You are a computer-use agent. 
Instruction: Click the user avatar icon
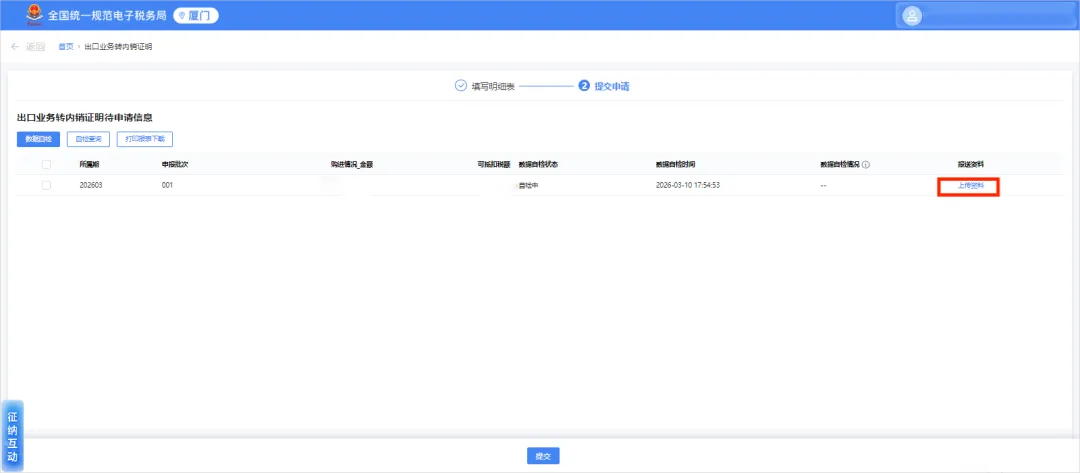(912, 16)
